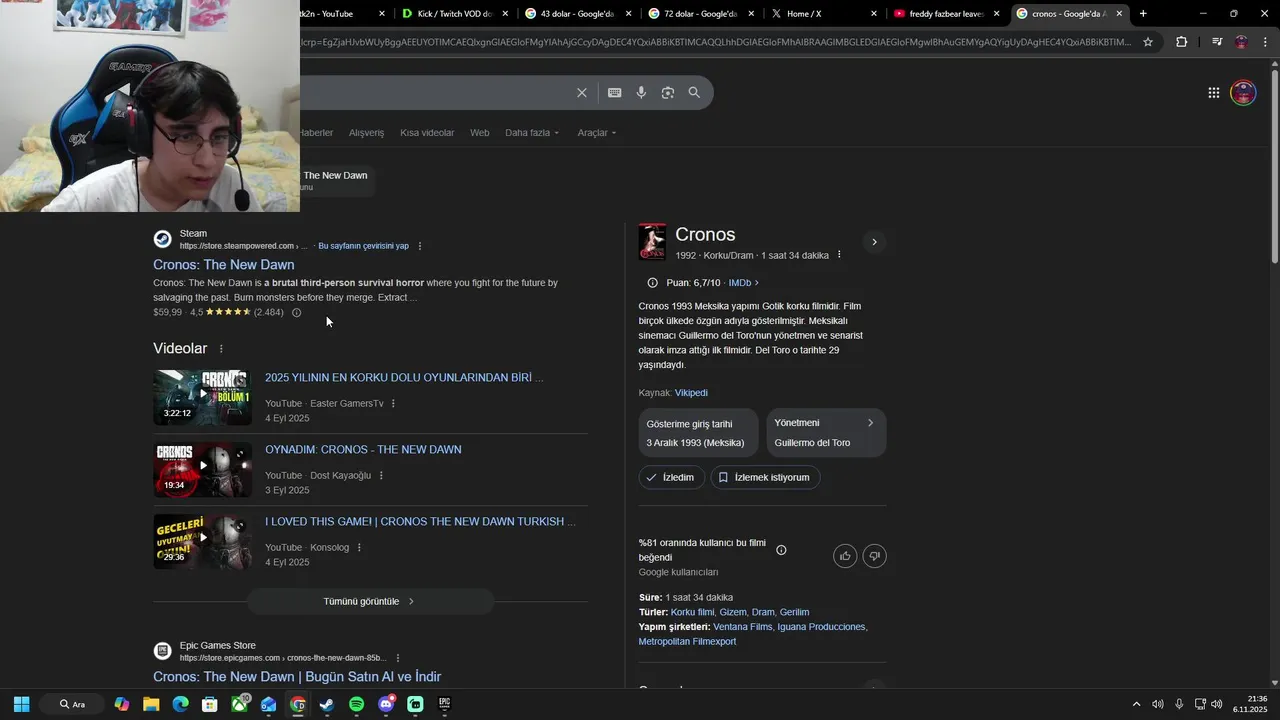Open options for the Konsolog video

[x=359, y=548]
